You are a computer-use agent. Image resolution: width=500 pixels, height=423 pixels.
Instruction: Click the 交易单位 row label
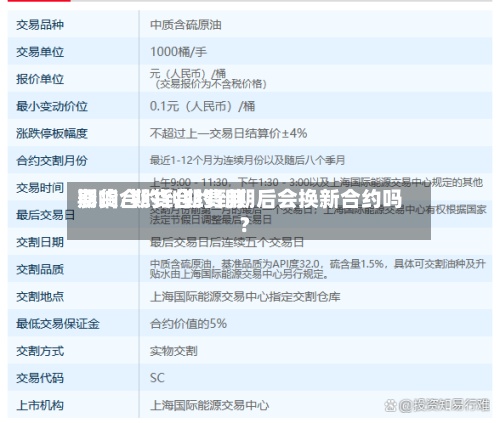[40, 52]
